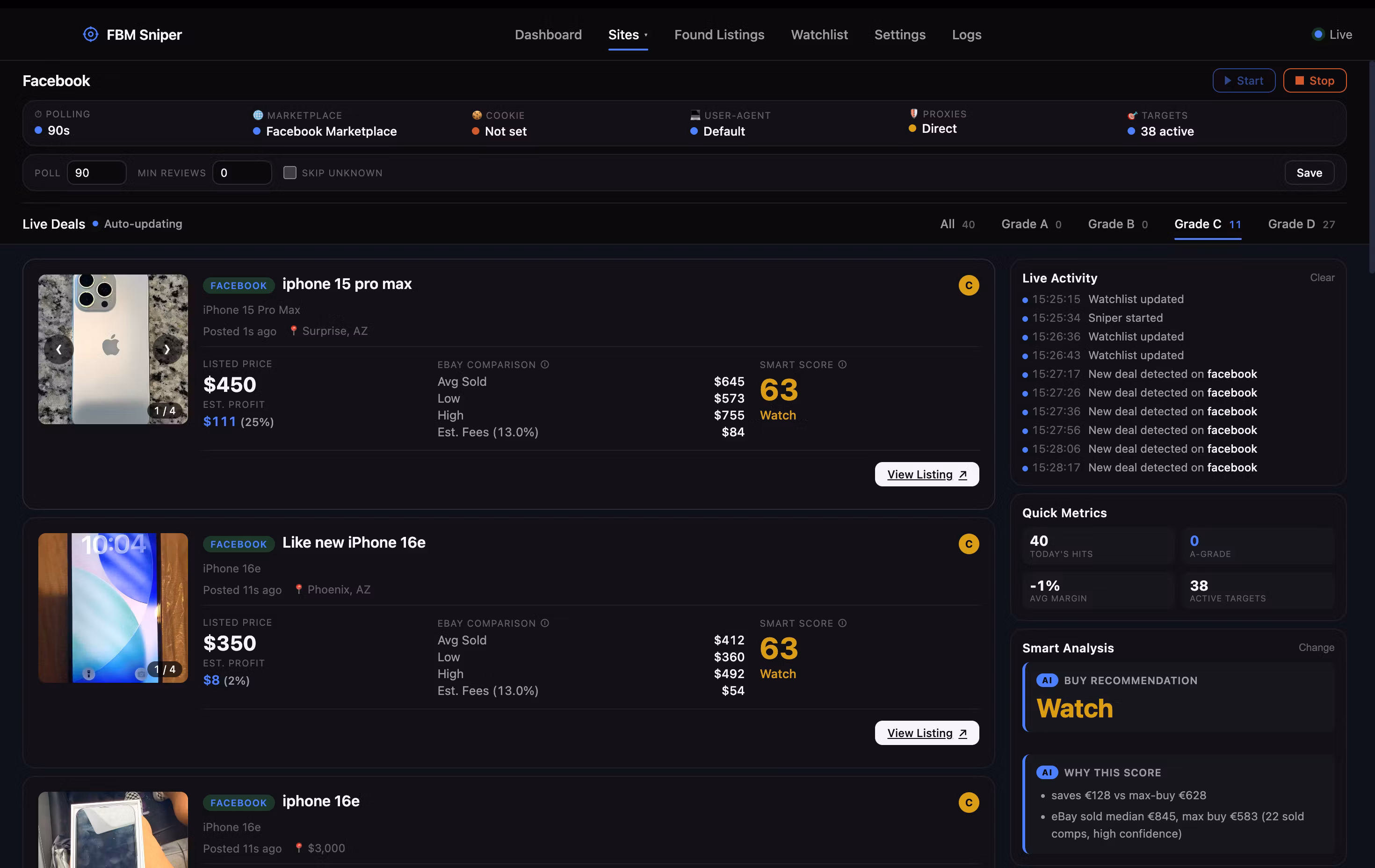This screenshot has width=1375, height=868.
Task: Click the info icon beside iPhone 15 Pro Max Smart Score
Action: tap(842, 364)
